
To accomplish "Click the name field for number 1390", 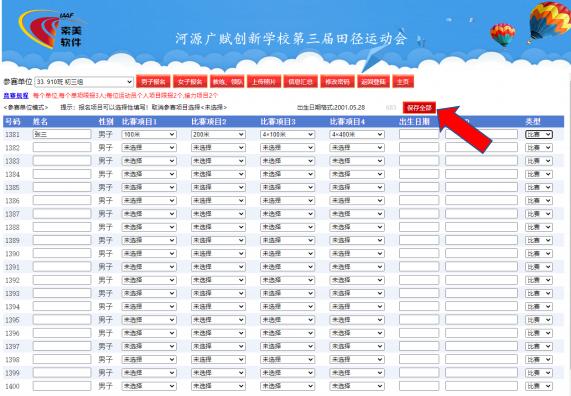I will [x=62, y=254].
